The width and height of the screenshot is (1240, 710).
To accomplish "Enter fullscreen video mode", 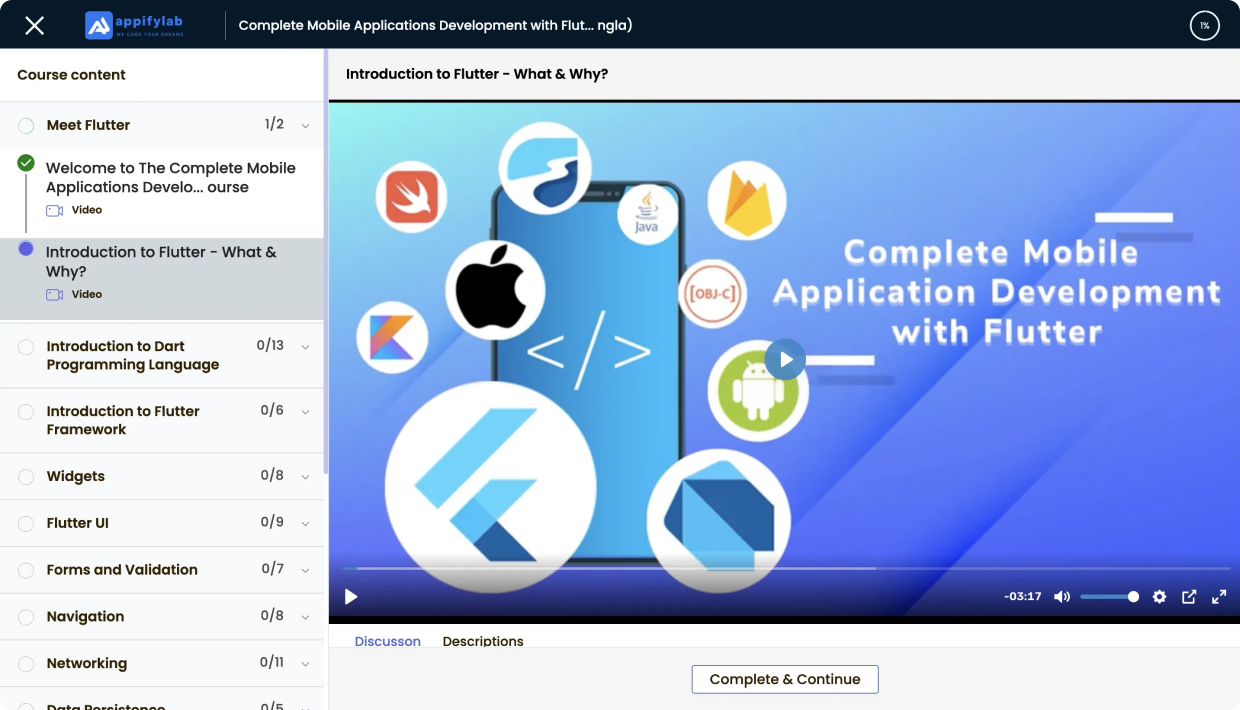I will coord(1219,597).
